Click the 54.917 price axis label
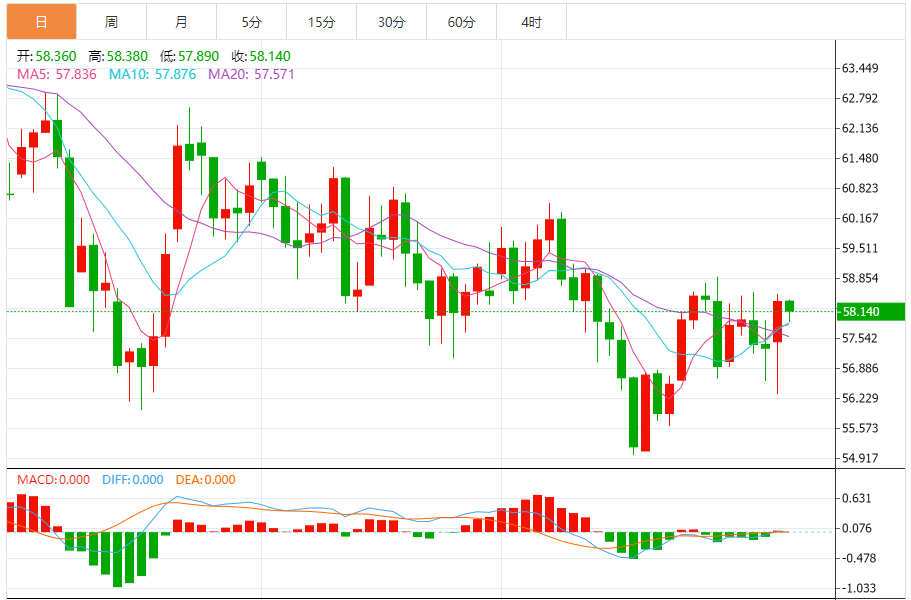911x600 pixels. click(860, 458)
